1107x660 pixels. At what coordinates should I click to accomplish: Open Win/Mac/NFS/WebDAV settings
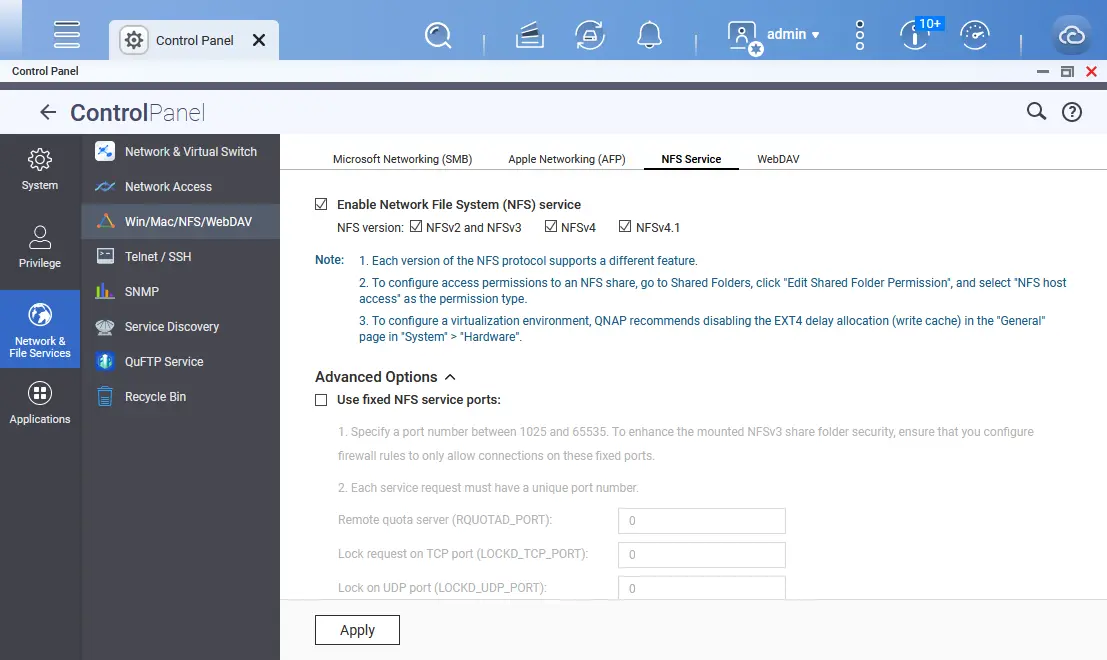coord(181,222)
